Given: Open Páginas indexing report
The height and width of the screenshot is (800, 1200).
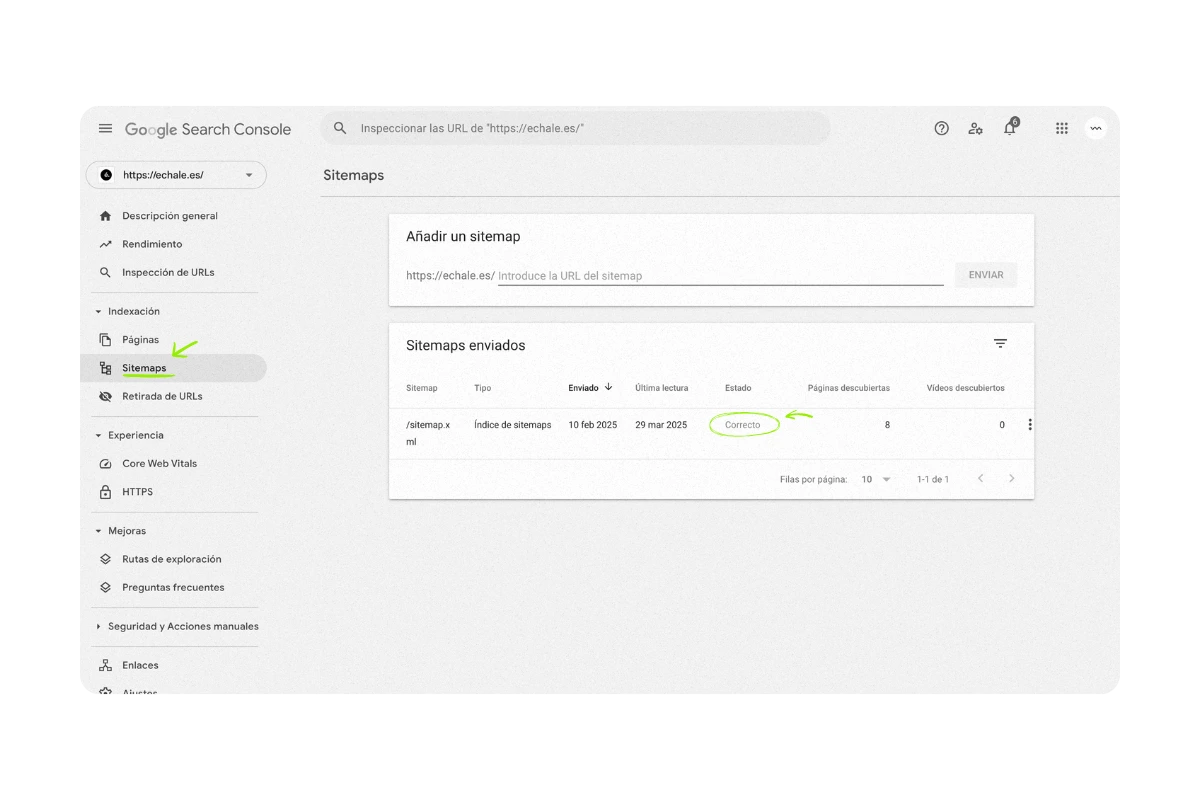Looking at the screenshot, I should pos(141,340).
